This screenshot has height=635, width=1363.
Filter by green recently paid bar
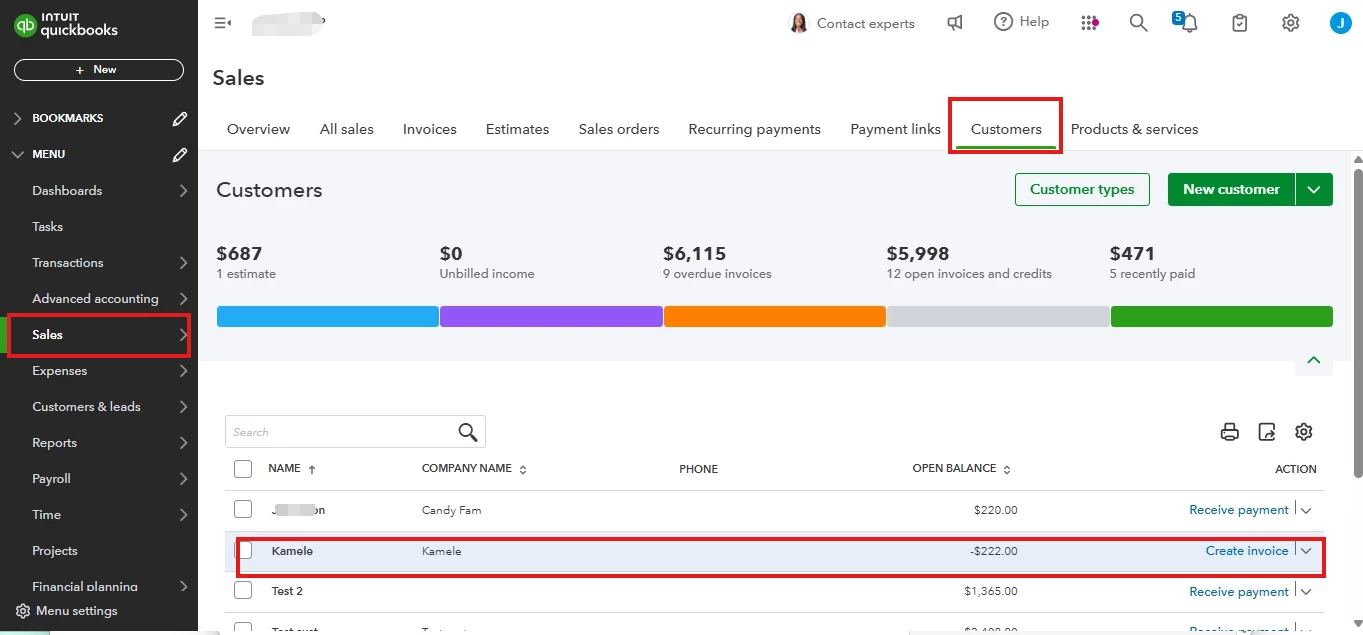1222,316
